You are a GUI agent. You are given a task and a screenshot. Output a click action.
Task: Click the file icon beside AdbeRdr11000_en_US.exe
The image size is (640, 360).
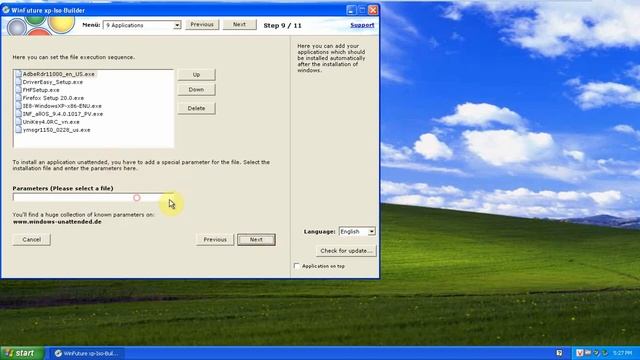pos(18,74)
